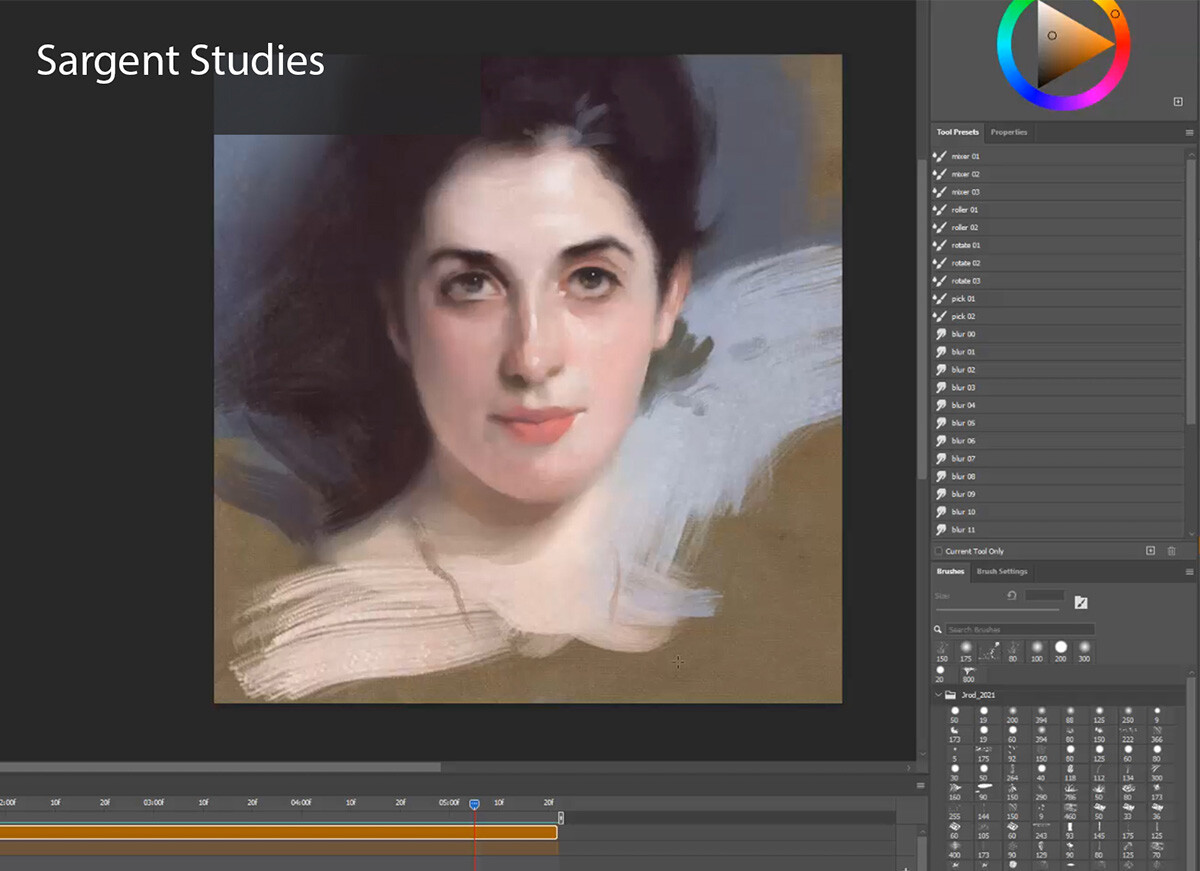Open the Tool Presets panel menu
This screenshot has height=871, width=1200.
pos(1189,132)
